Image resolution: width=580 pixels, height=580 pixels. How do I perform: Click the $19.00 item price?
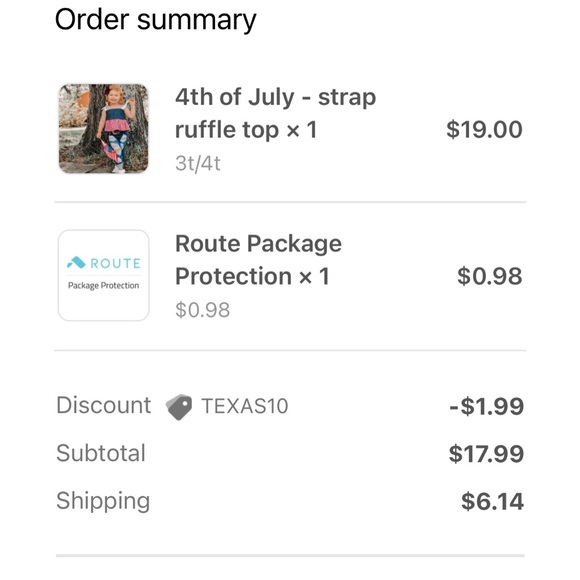pyautogui.click(x=484, y=129)
